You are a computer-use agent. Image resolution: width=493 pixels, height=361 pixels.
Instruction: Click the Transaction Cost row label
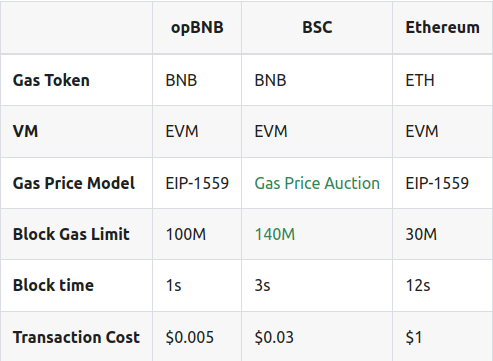point(76,337)
